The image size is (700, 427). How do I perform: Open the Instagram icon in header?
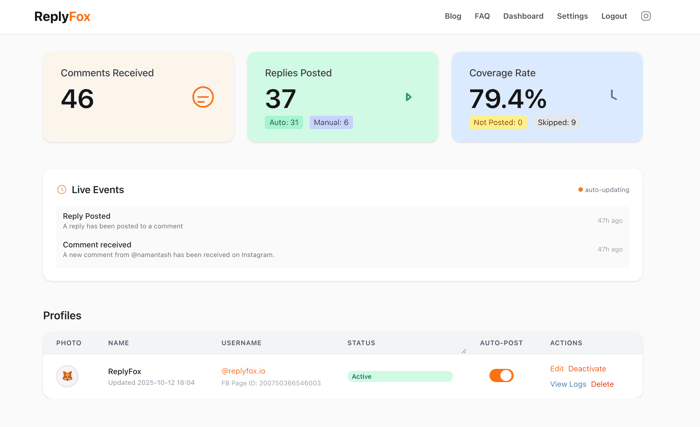646,16
